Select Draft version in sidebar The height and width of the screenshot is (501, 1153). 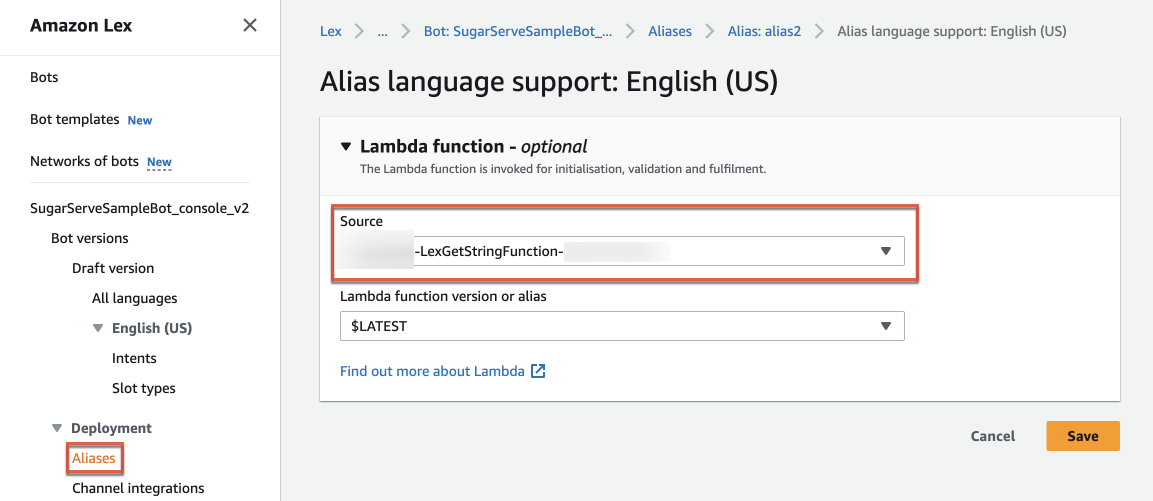coord(113,269)
